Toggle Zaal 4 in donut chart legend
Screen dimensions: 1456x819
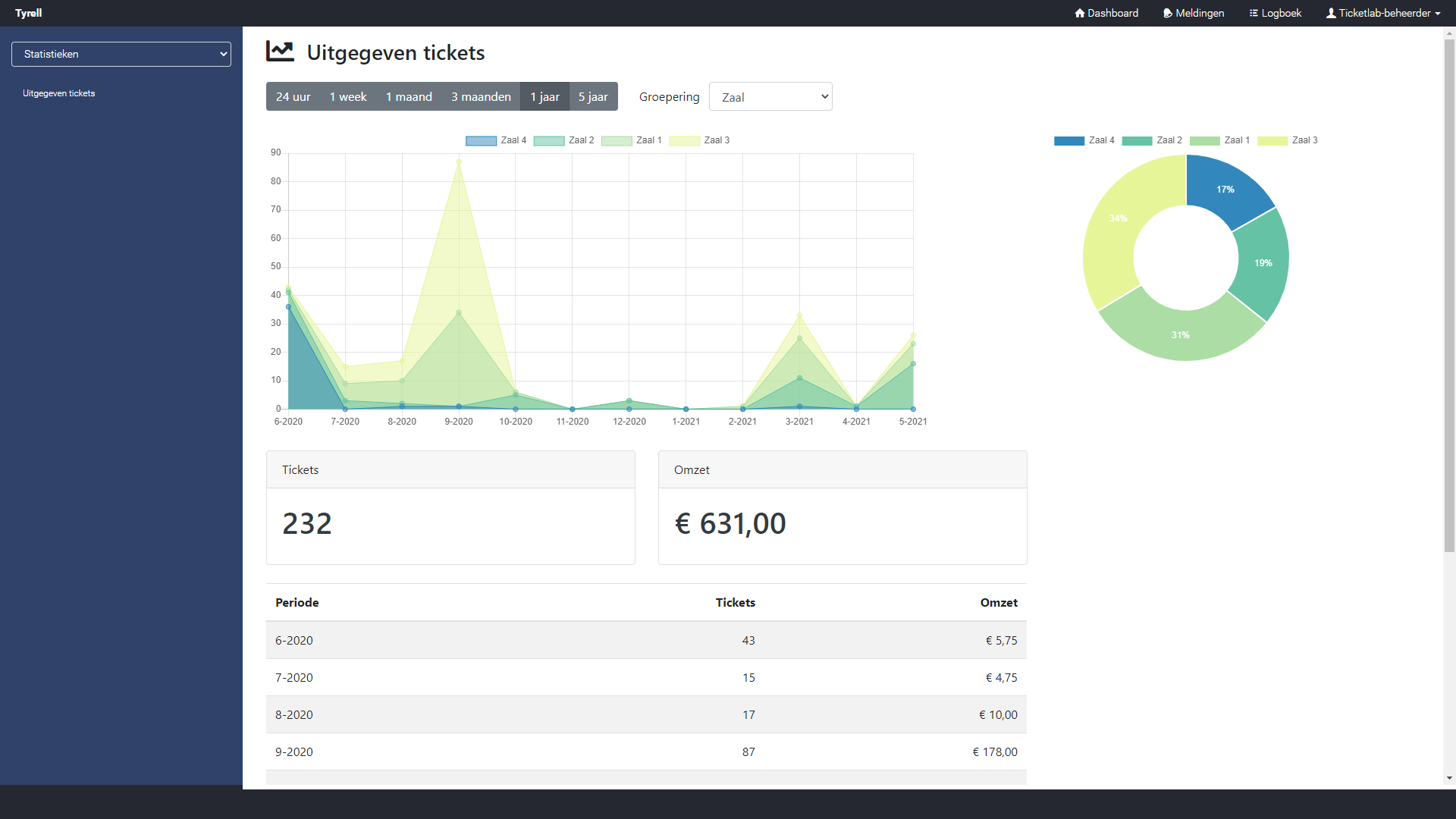pyautogui.click(x=1084, y=140)
